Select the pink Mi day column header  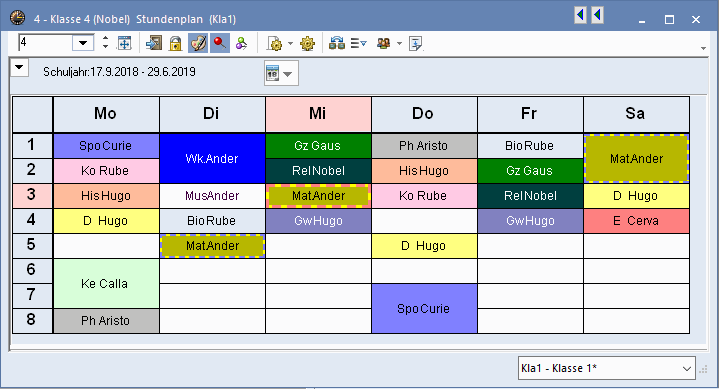tap(318, 114)
